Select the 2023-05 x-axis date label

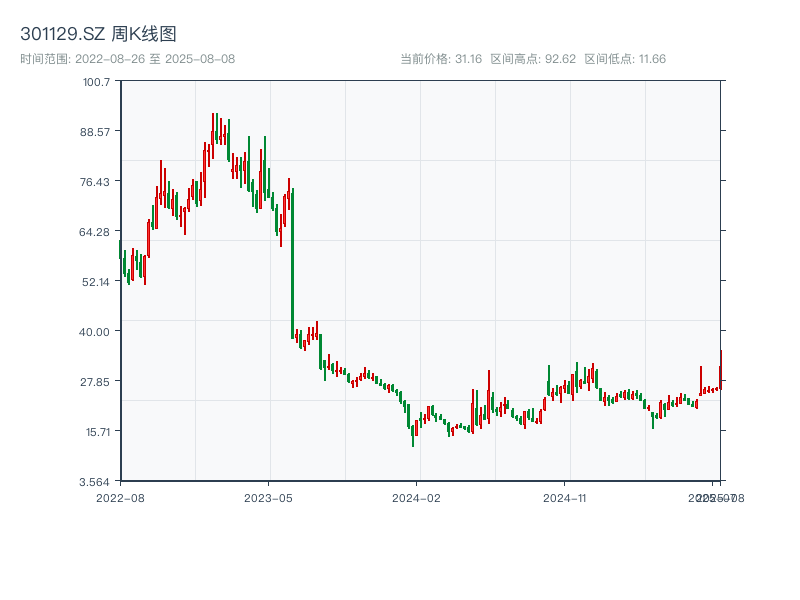268,497
